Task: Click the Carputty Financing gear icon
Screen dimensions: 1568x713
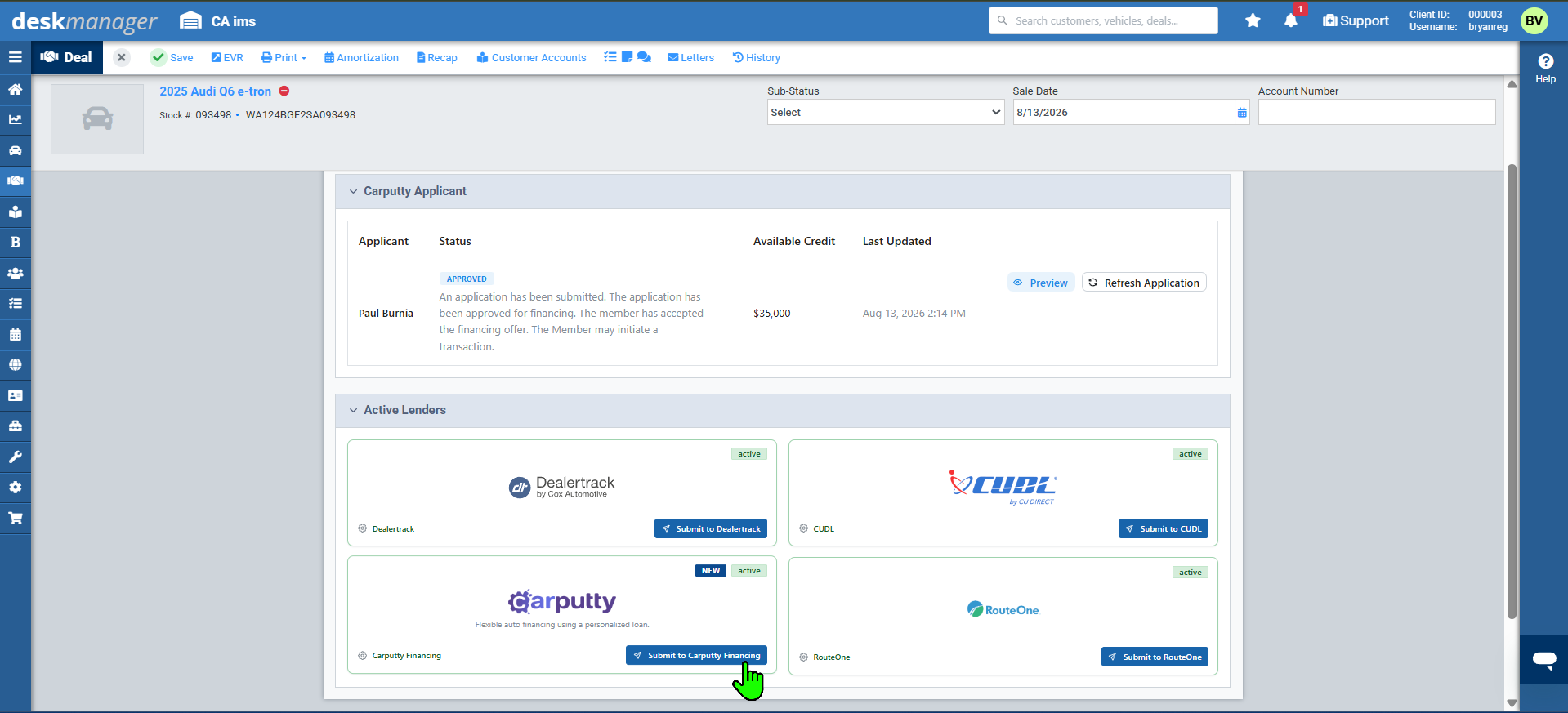Action: click(363, 655)
